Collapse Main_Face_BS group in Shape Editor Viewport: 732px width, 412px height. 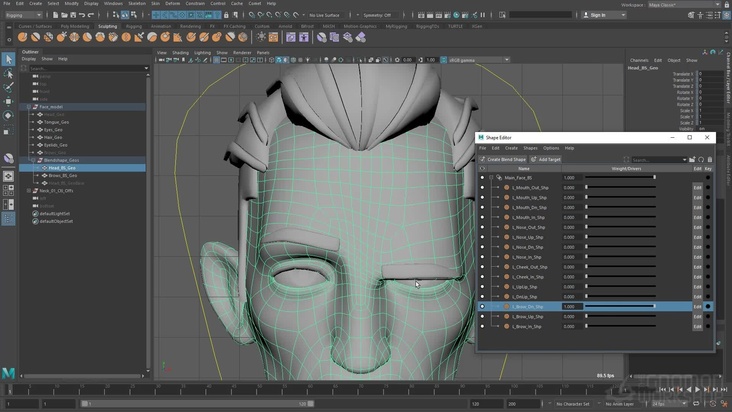click(491, 178)
